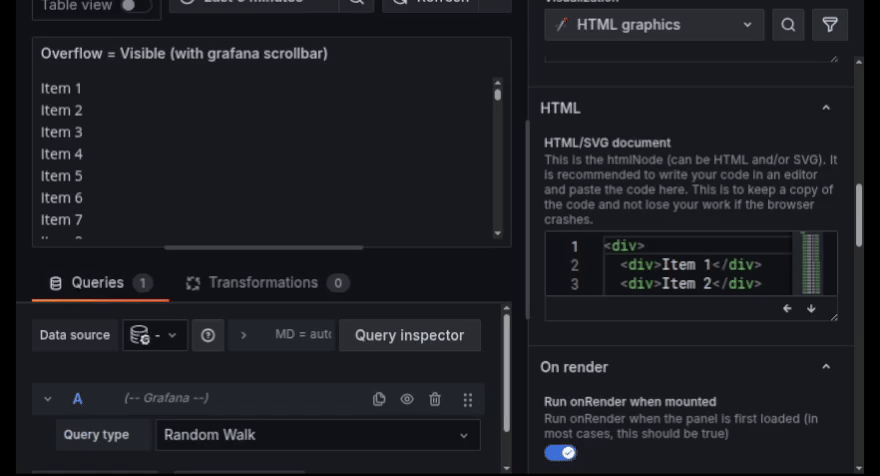Click the panel preview horizontal scrollbar

[264, 247]
